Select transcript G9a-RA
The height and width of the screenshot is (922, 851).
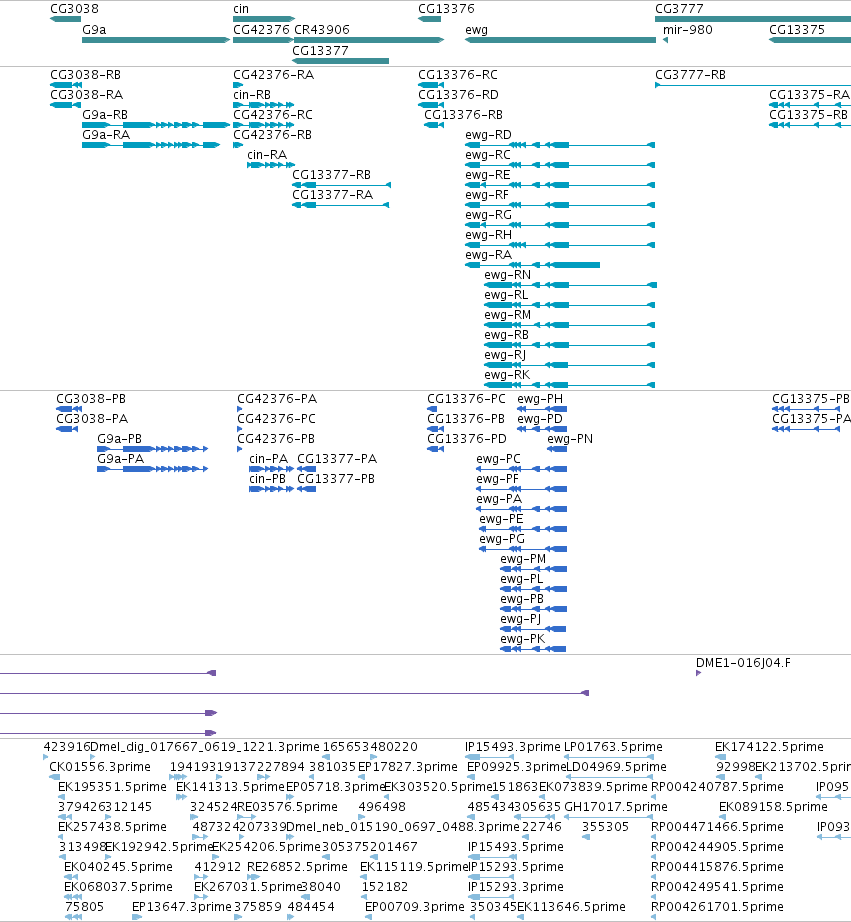point(151,145)
